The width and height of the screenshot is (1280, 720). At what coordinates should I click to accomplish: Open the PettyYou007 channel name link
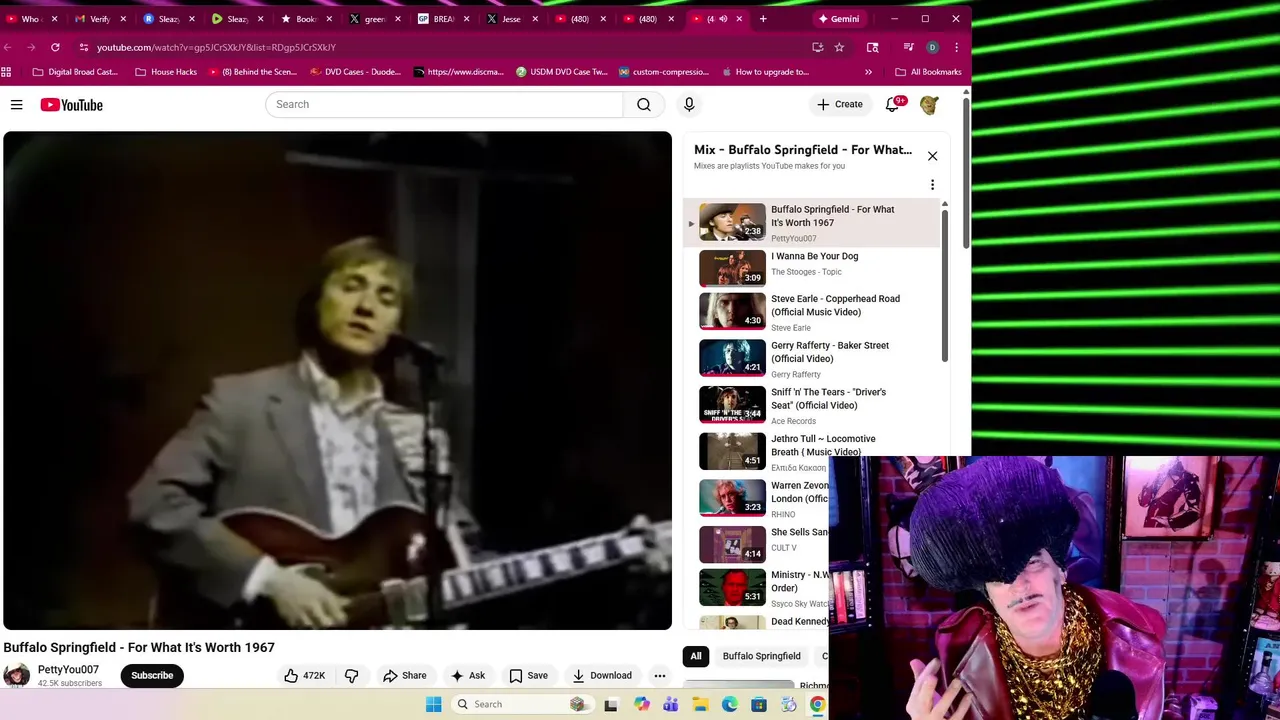[x=68, y=670]
